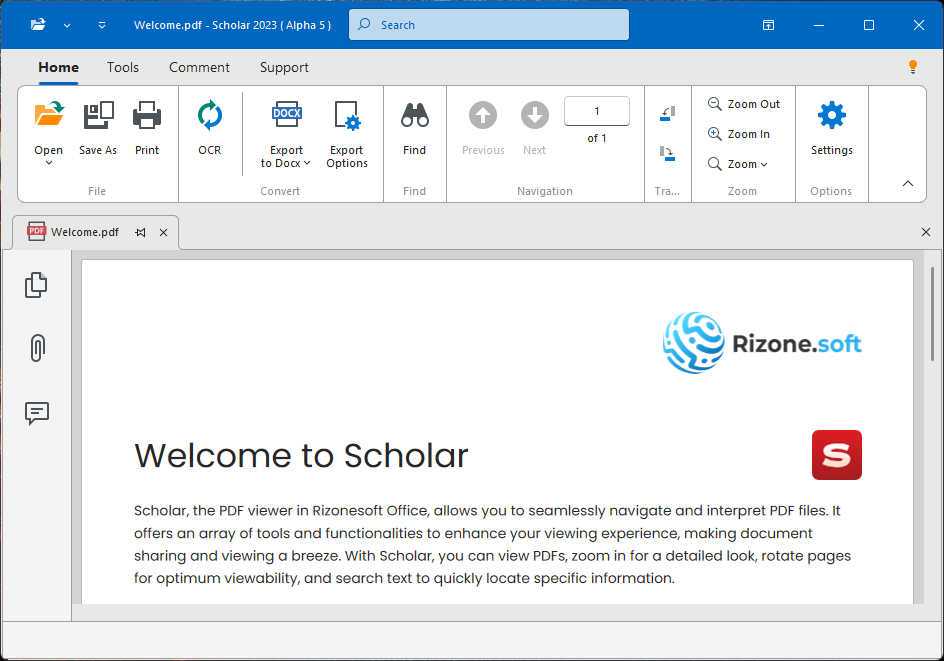Open the quick access dropdown arrow in title bar
The image size is (944, 661).
point(67,25)
